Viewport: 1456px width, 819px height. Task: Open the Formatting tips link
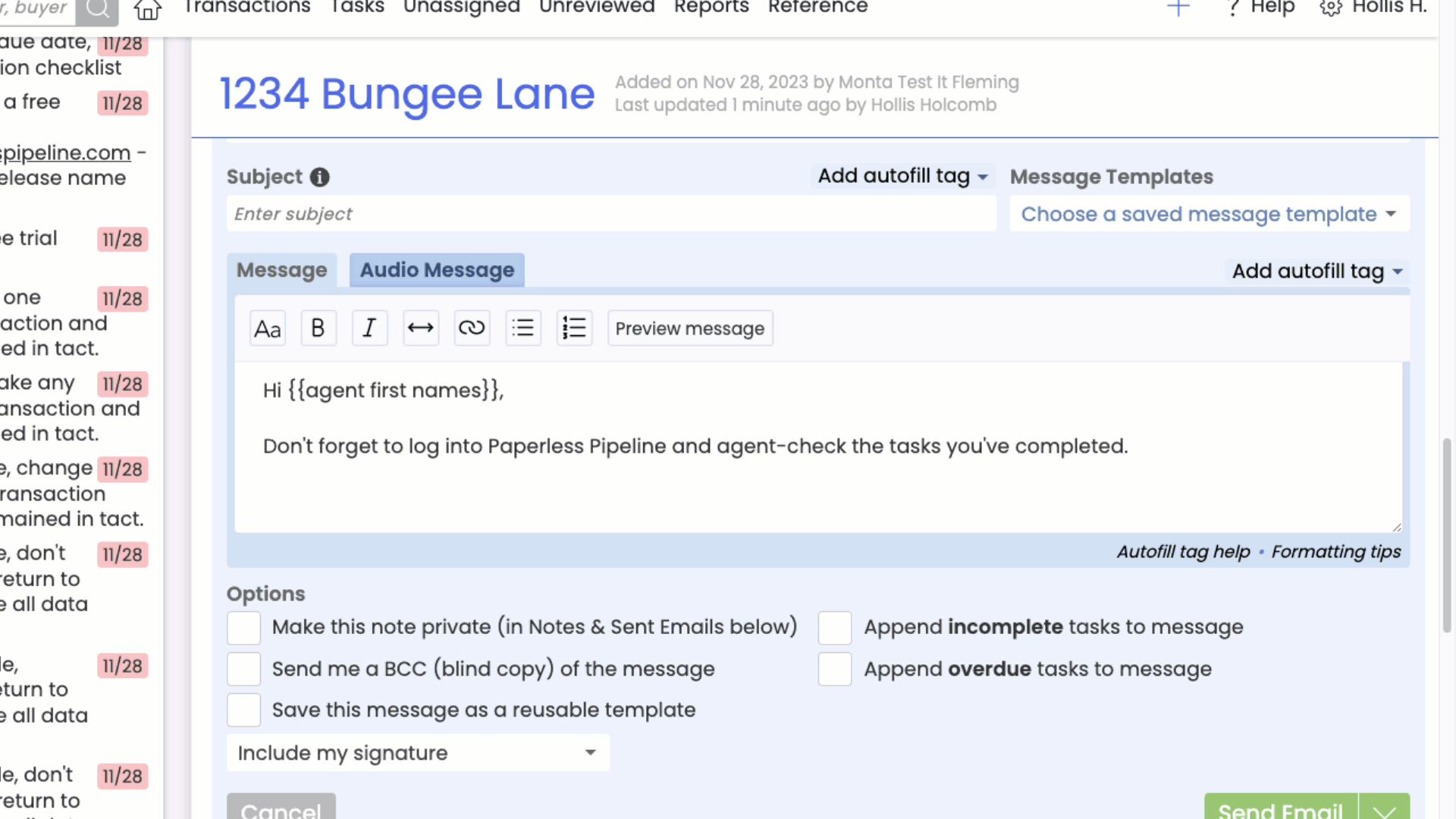coord(1335,552)
